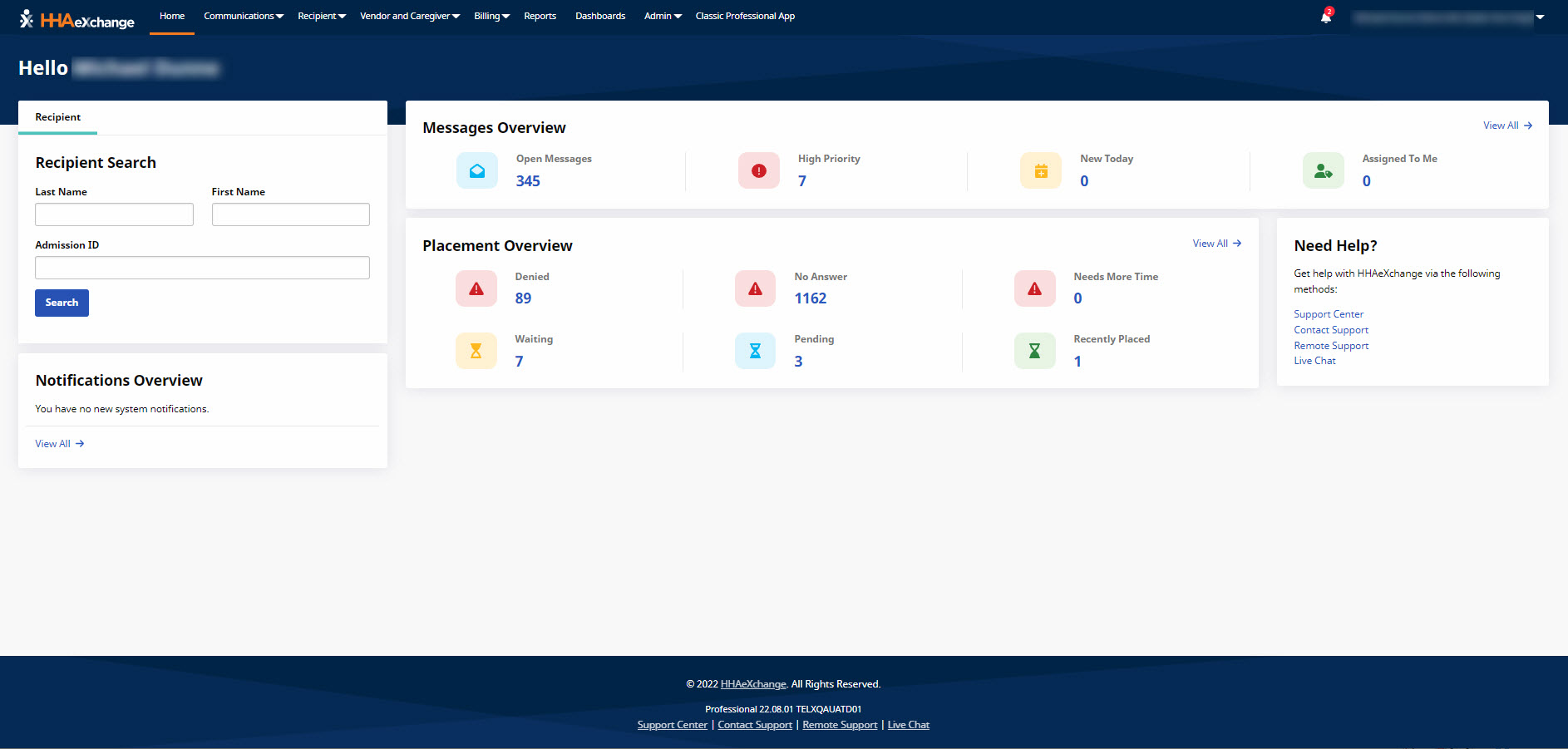This screenshot has width=1568, height=749.
Task: Click the No Answer count 1162
Action: tap(811, 298)
